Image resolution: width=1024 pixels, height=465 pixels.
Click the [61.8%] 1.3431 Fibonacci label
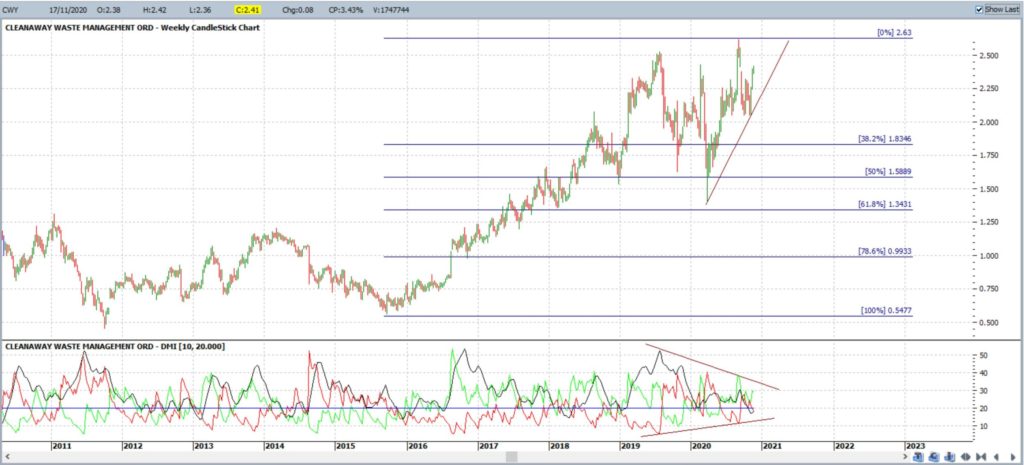coord(885,204)
